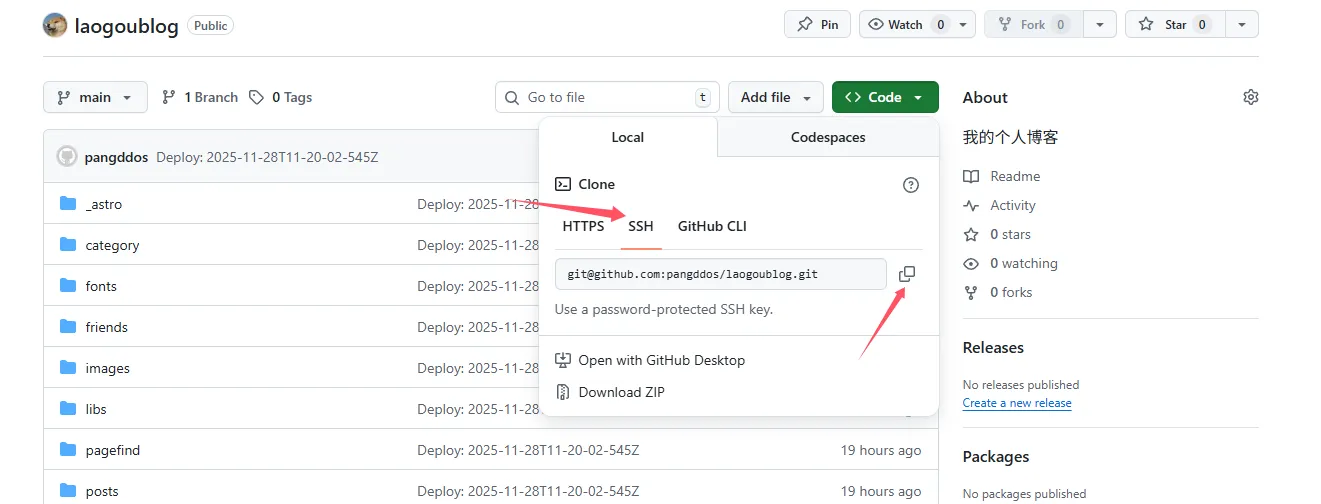Image resolution: width=1321 pixels, height=504 pixels.
Task: Click the terminal icon beside Clone
Action: point(563,184)
